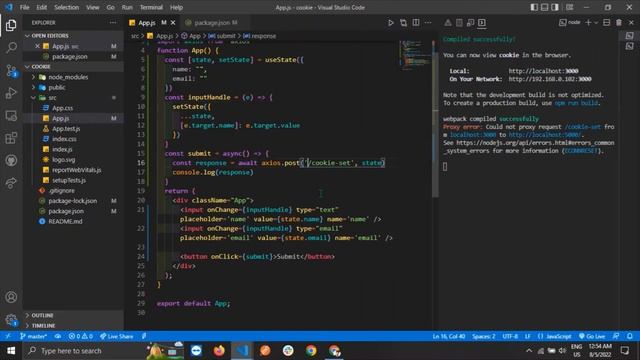Open the File menu
Viewport: 640px width, 360px height.
click(24, 7)
